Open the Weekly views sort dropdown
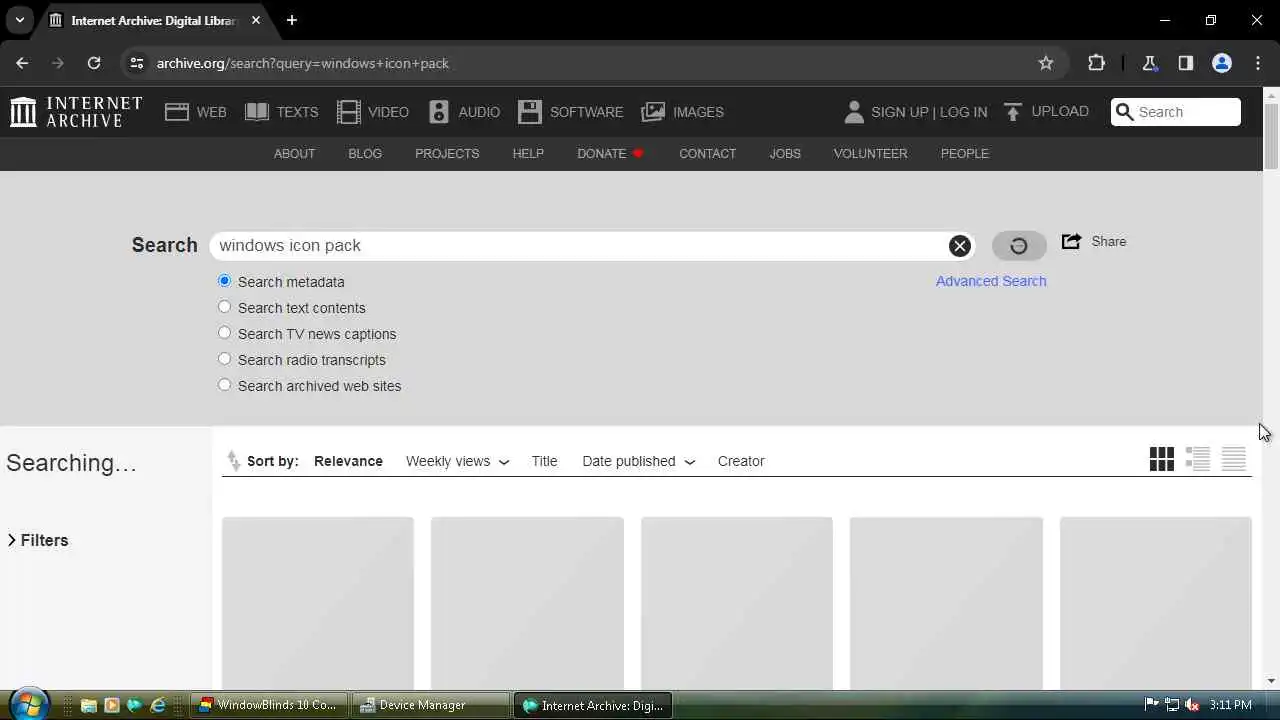This screenshot has width=1280, height=720. [458, 461]
